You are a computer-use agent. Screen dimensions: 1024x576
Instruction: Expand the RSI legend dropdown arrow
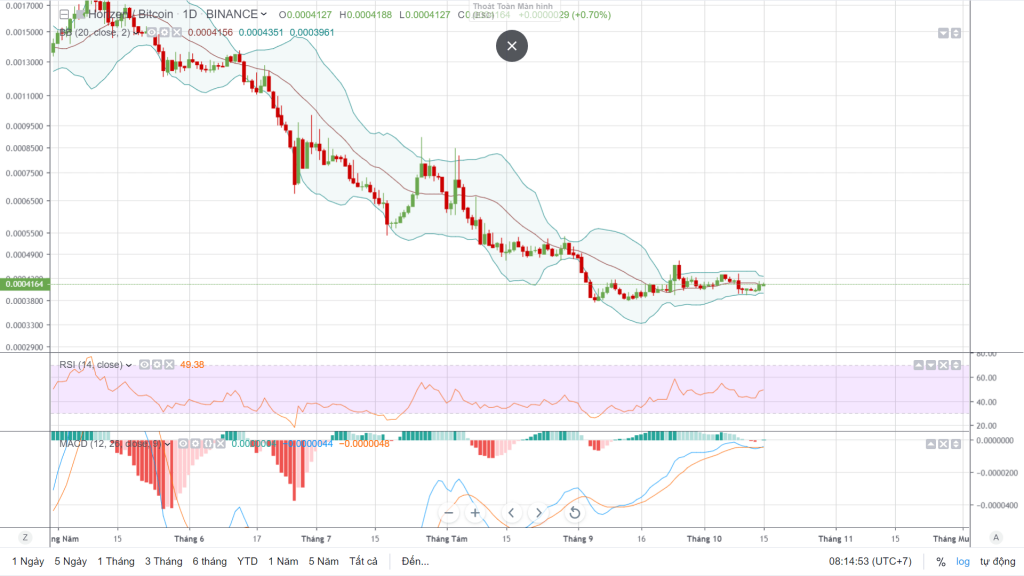tap(129, 365)
